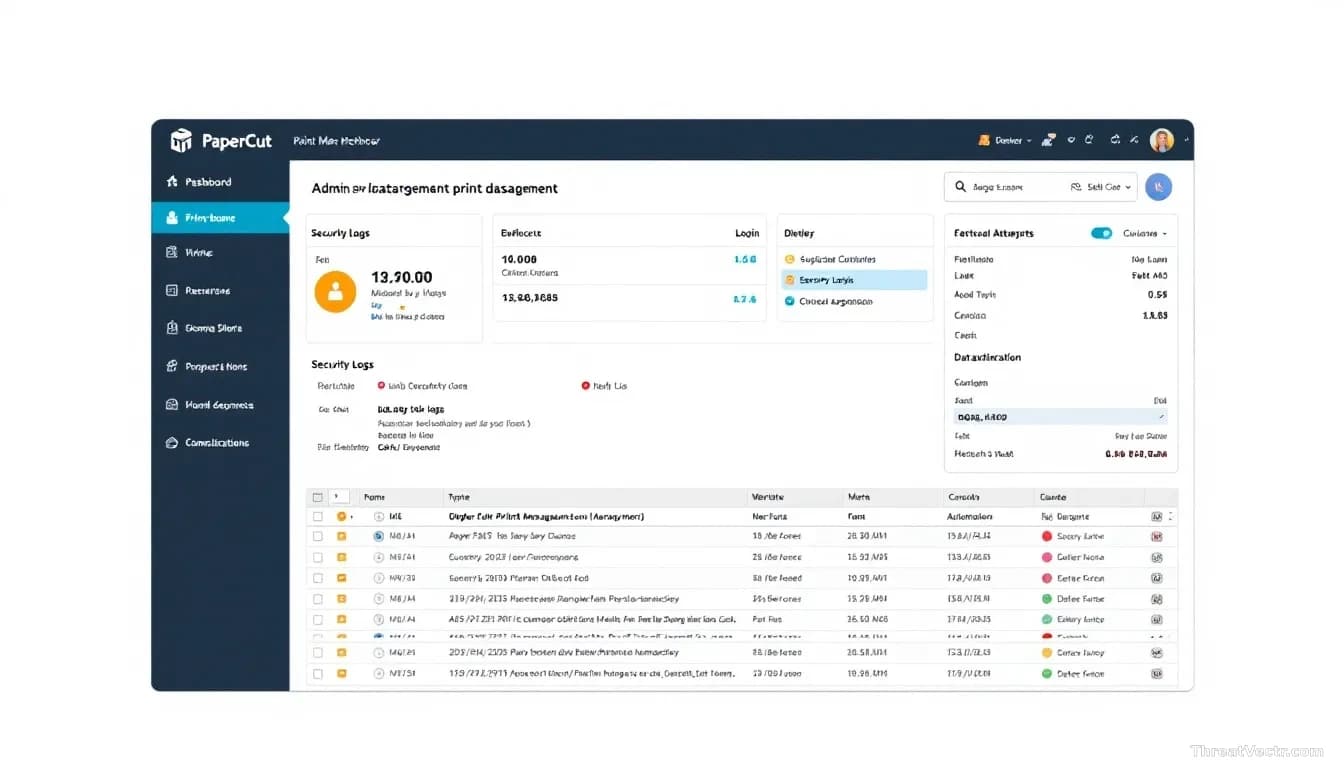Tick the checkbox of the 205/214/2105 row
The image size is (1344, 768).
pos(318,653)
